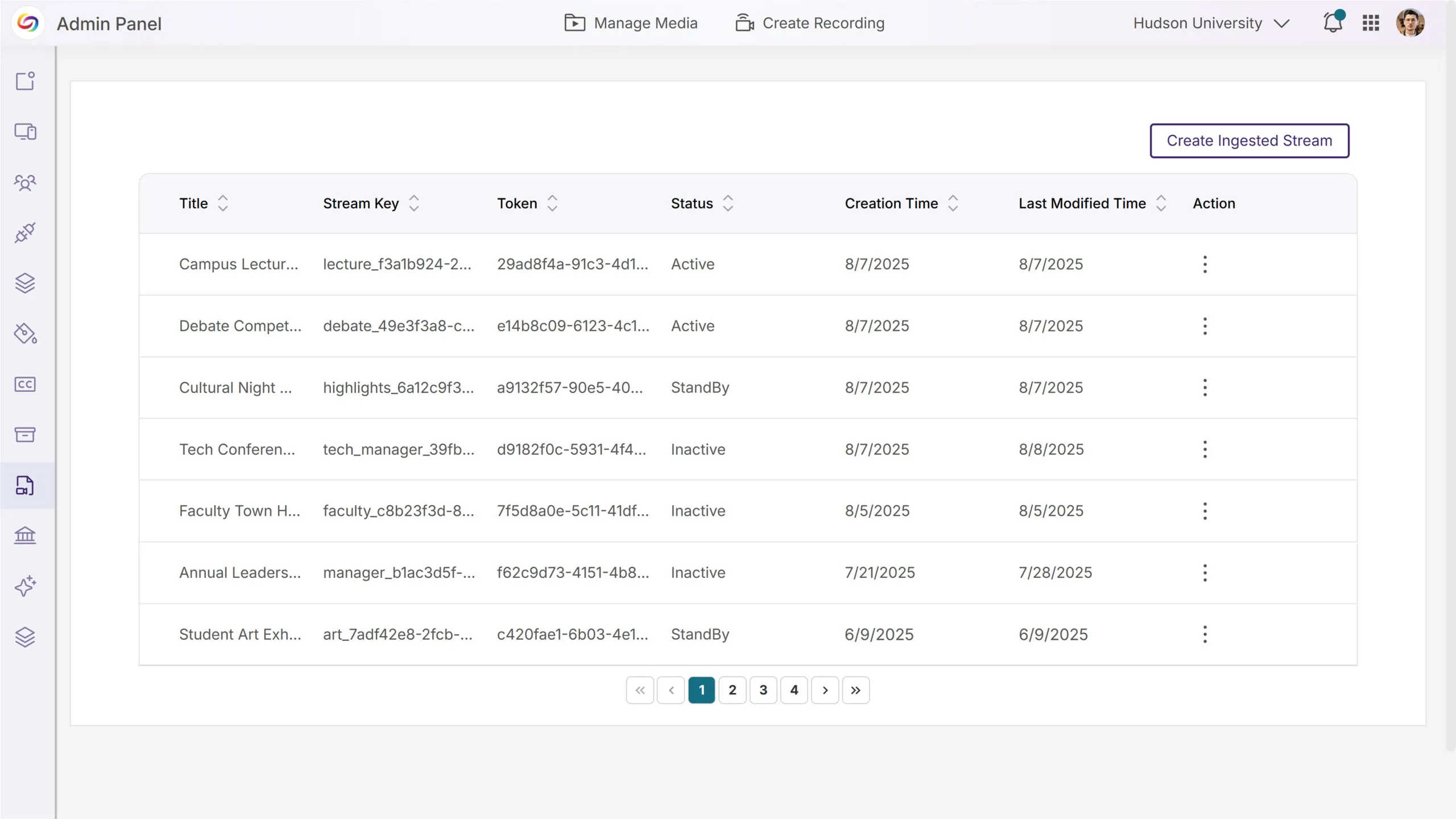Sort table by Stream Key column
1456x819 pixels.
tap(414, 204)
